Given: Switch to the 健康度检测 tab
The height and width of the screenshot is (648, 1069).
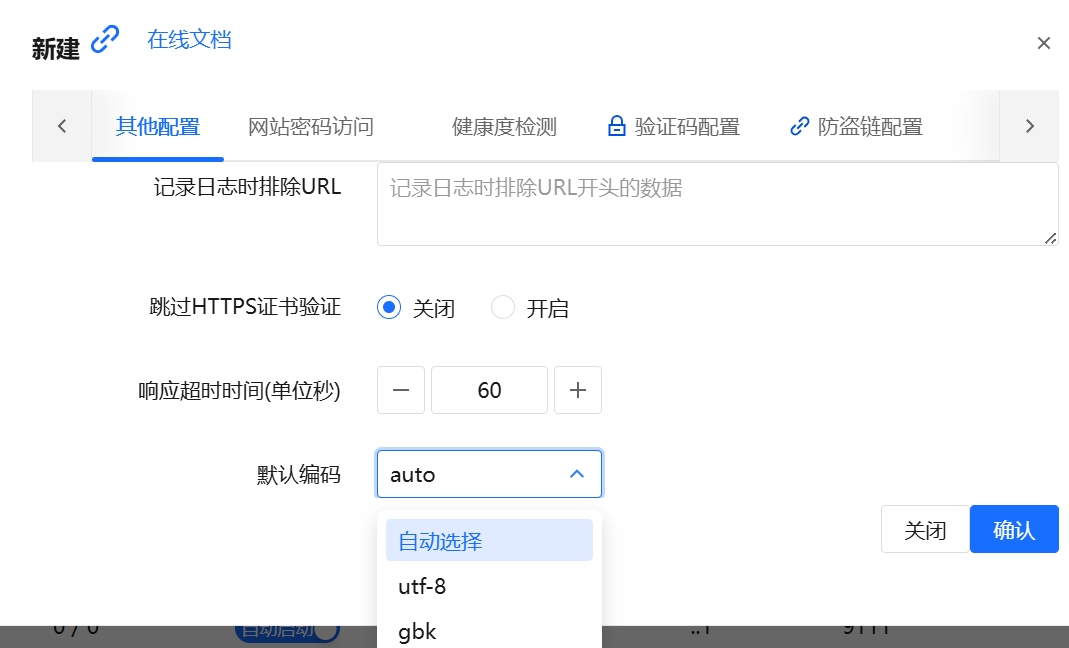Looking at the screenshot, I should click(504, 127).
